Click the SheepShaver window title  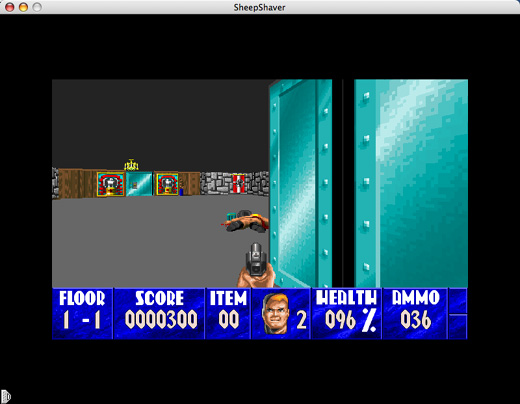pos(259,7)
